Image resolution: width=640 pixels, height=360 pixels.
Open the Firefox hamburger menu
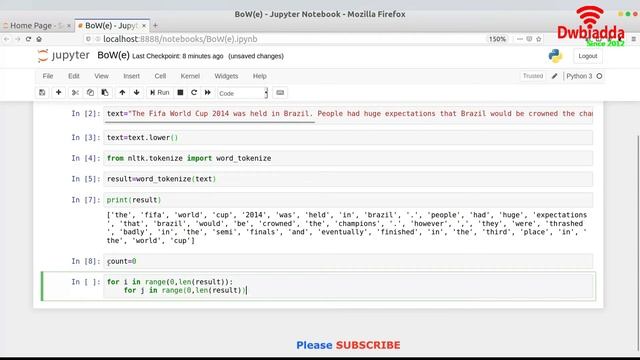(633, 39)
